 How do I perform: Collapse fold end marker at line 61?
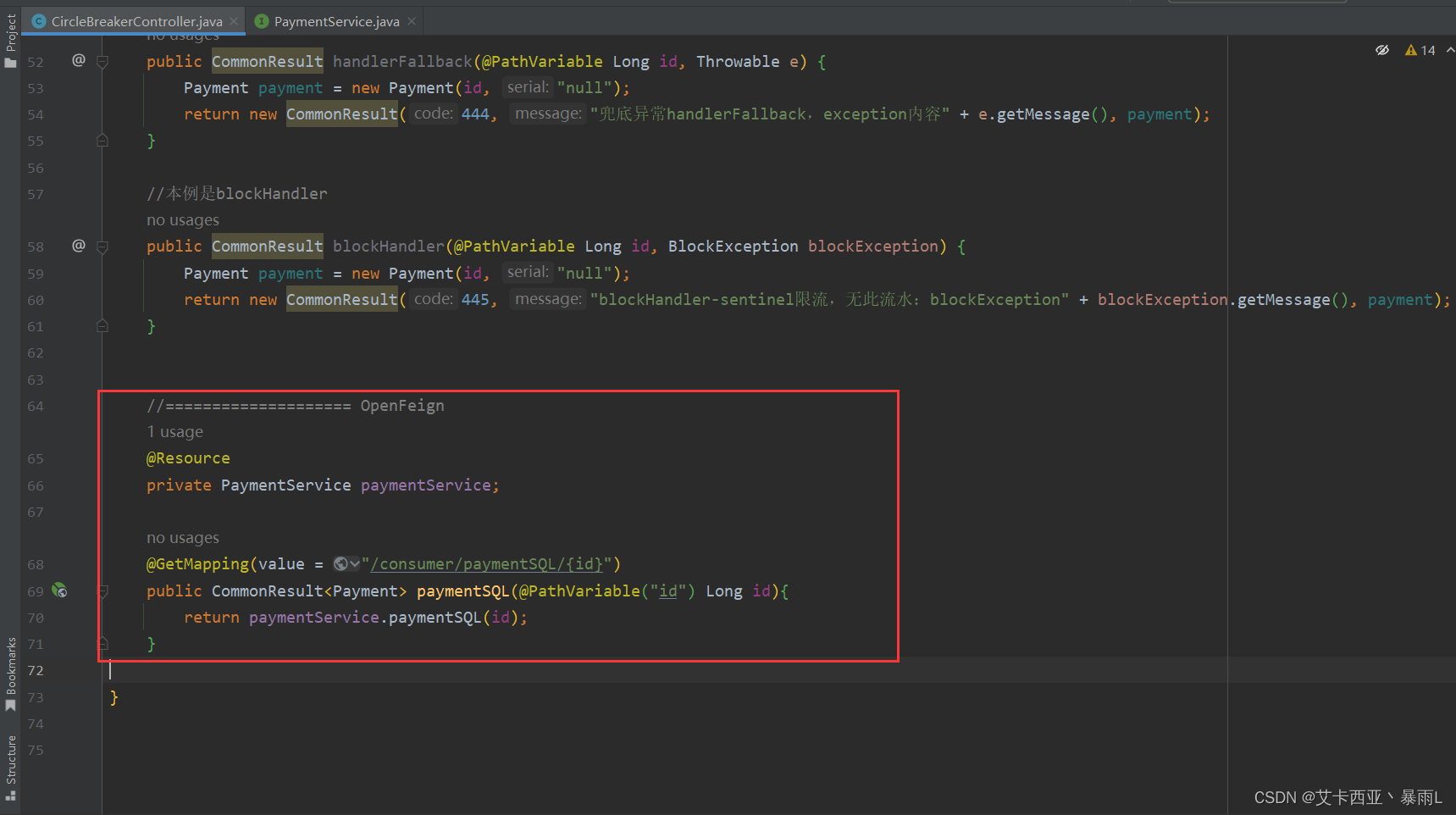(x=102, y=326)
